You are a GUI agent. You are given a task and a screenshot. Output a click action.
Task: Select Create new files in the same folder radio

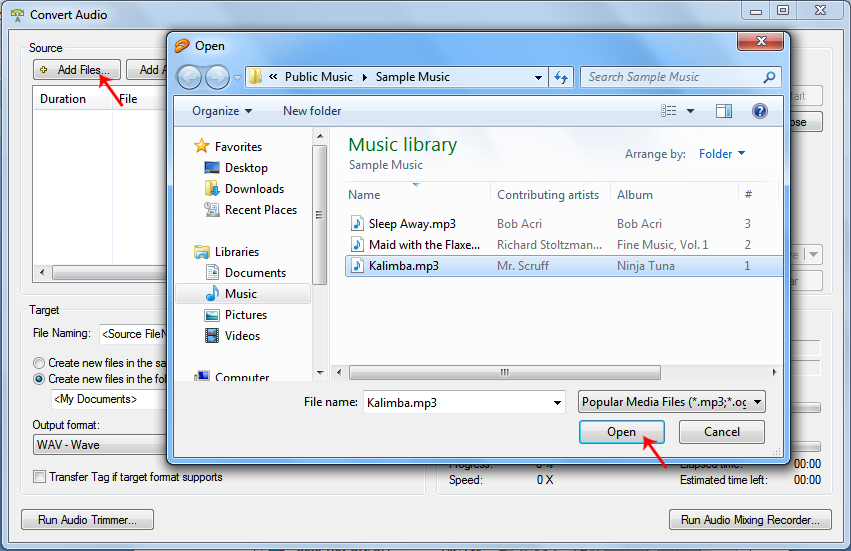click(x=39, y=363)
